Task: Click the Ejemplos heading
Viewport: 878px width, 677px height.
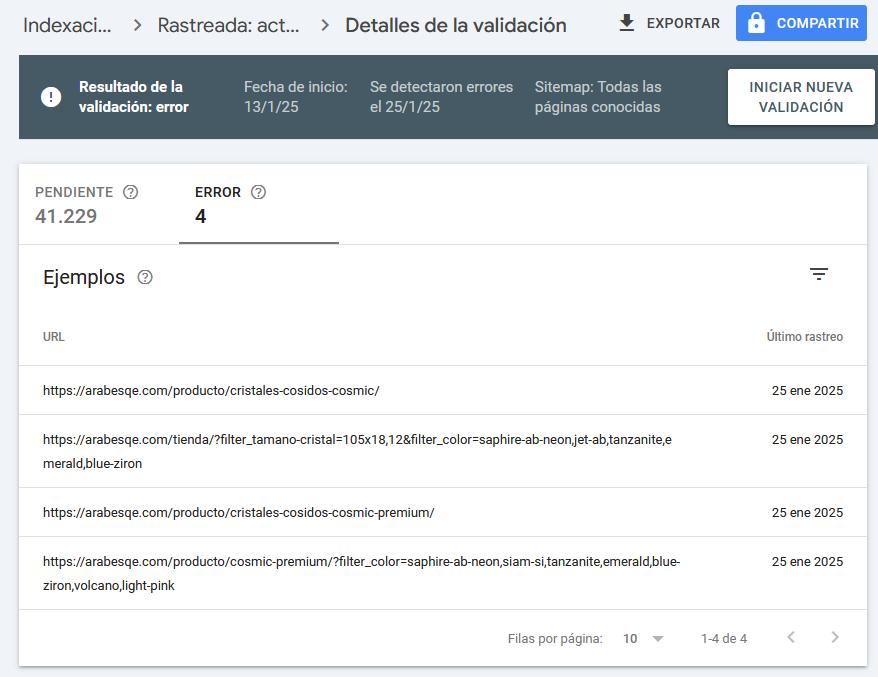Action: [84, 277]
